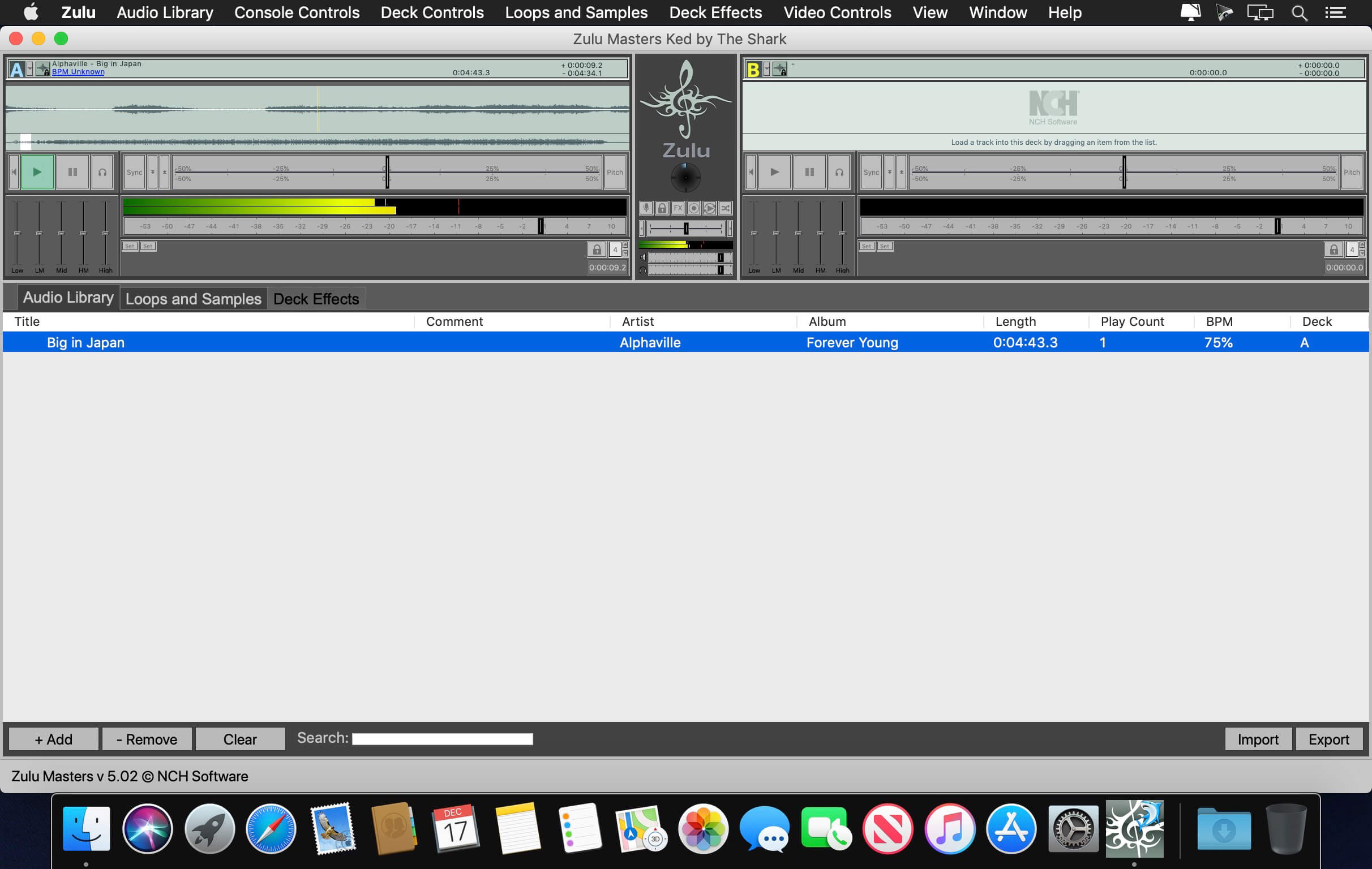Increase Deck B loop count stepper
The height and width of the screenshot is (869, 1372).
1362,246
